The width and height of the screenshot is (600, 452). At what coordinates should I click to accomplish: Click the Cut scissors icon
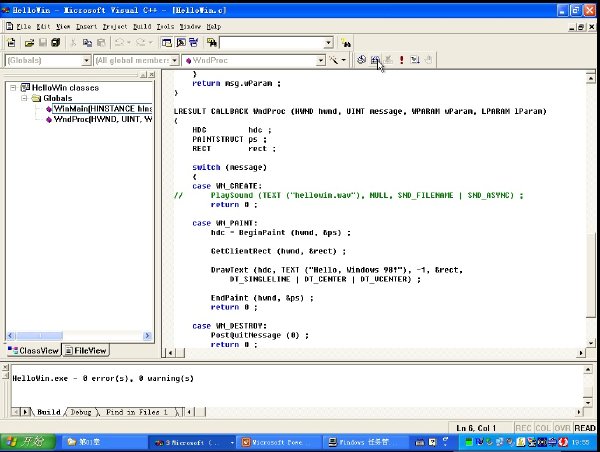click(73, 42)
